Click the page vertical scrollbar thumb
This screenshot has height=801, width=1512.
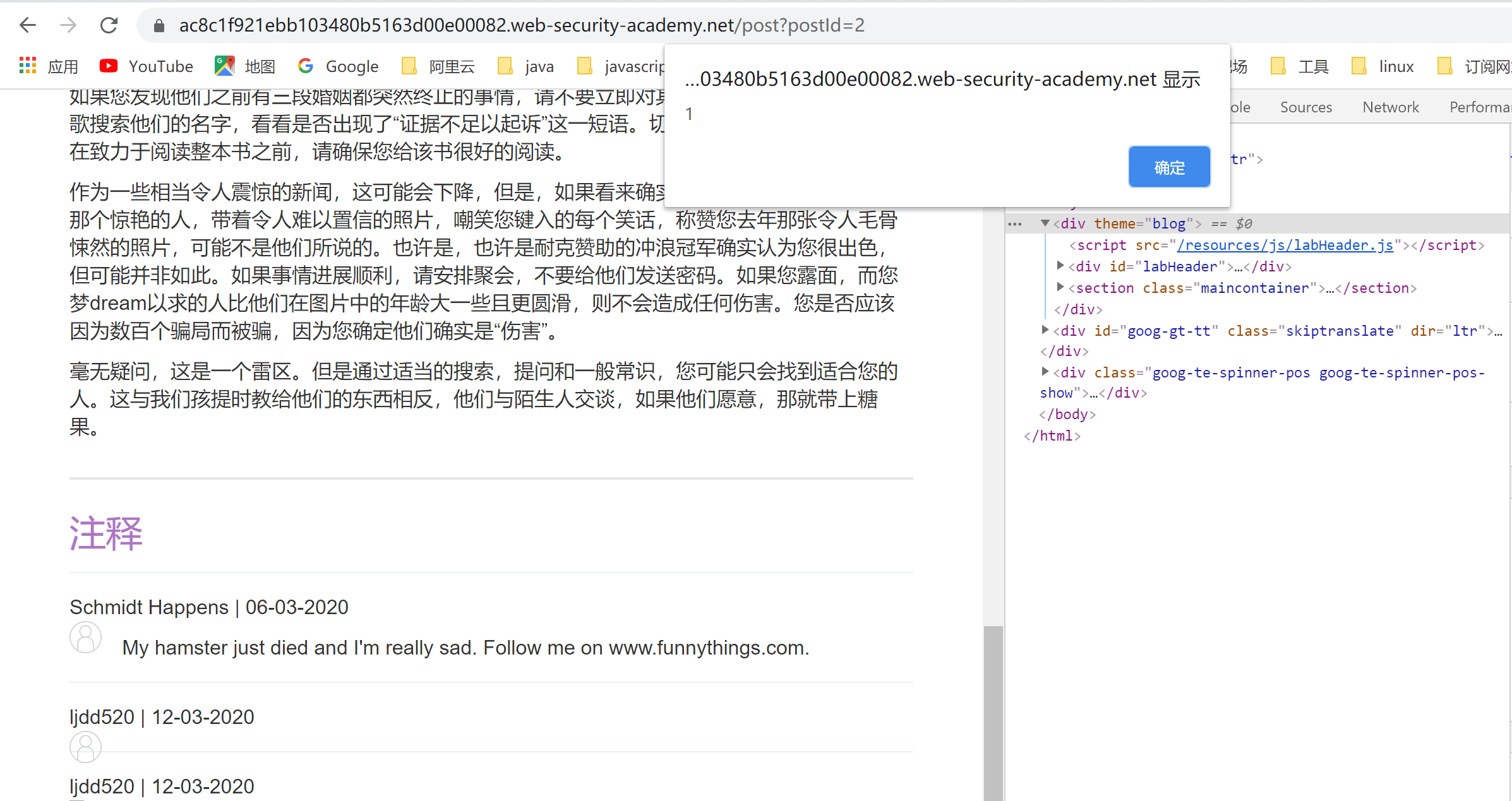pos(993,713)
